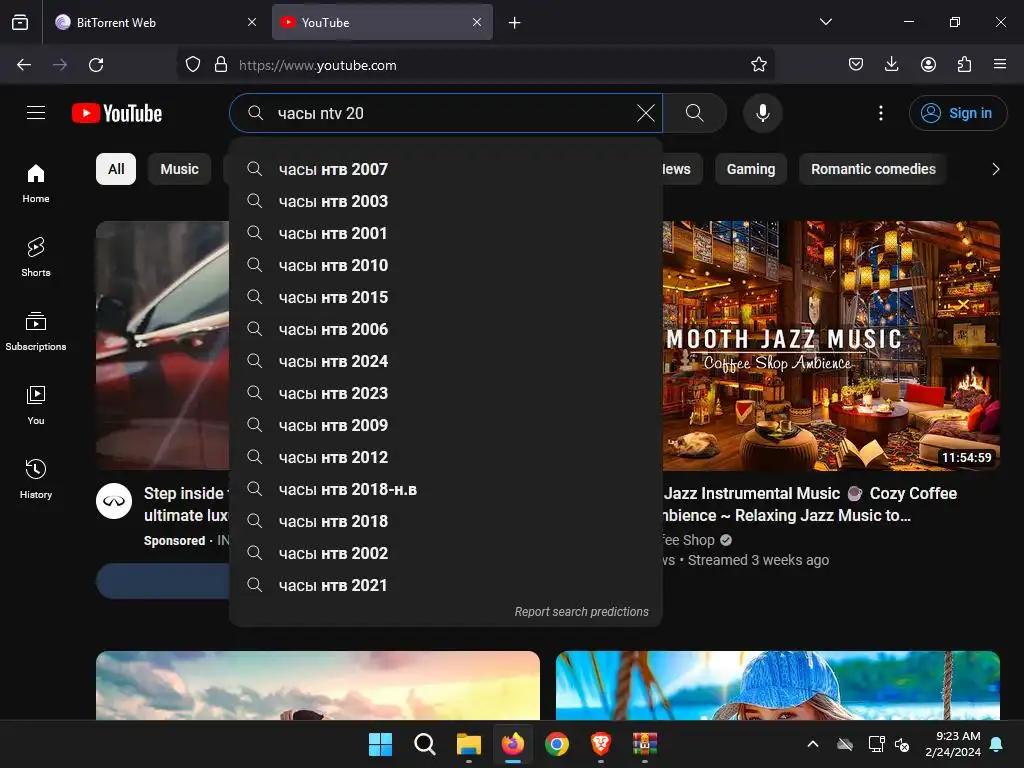Screen dimensions: 1024x768
Task: Choose suggestion часы нтв 2015
Action: pyautogui.click(x=446, y=297)
